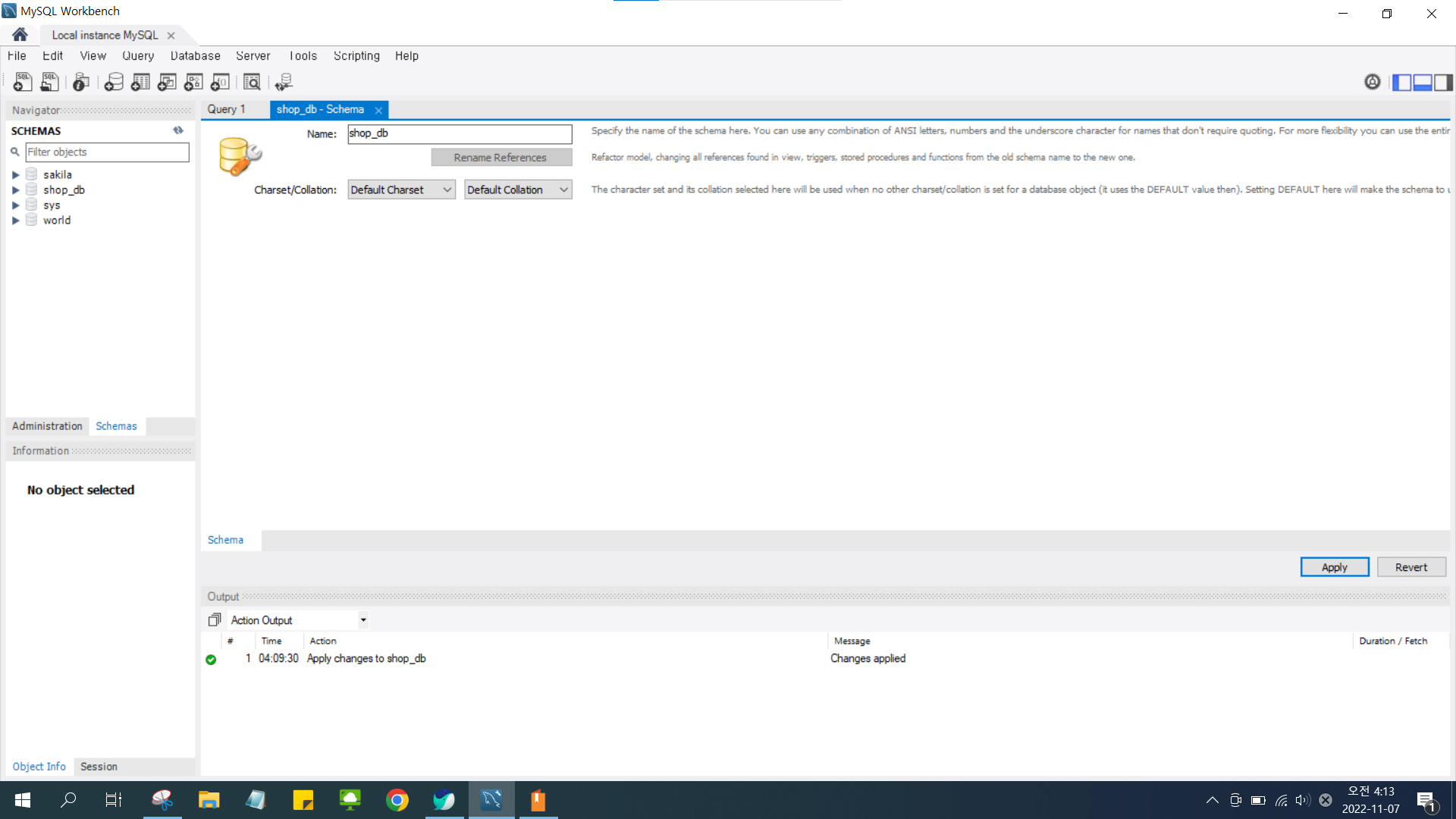Switch to the Administration tab
This screenshot has width=1456, height=819.
click(x=47, y=426)
